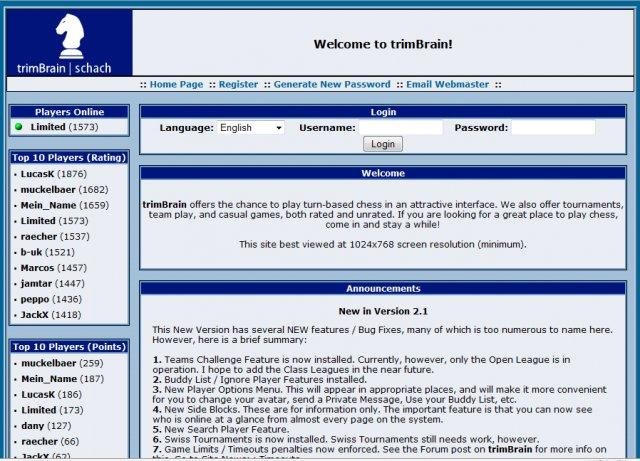Viewport: 640px width, 461px height.
Task: Click item 5 New Search Player Feature
Action: click(221, 430)
